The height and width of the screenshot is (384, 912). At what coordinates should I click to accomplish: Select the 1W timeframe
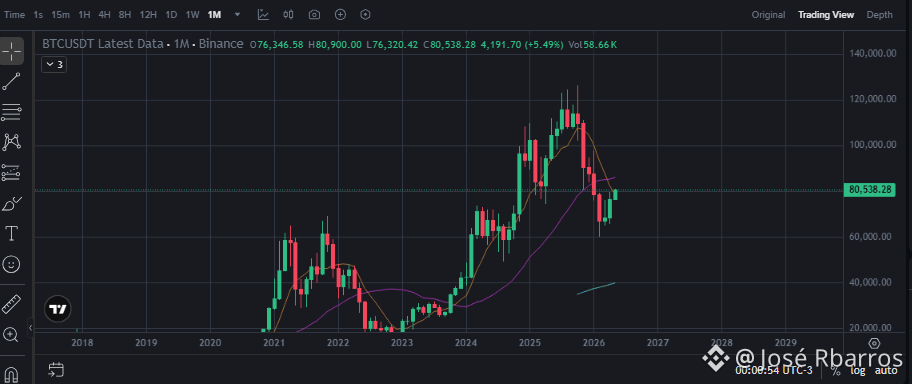pos(193,15)
